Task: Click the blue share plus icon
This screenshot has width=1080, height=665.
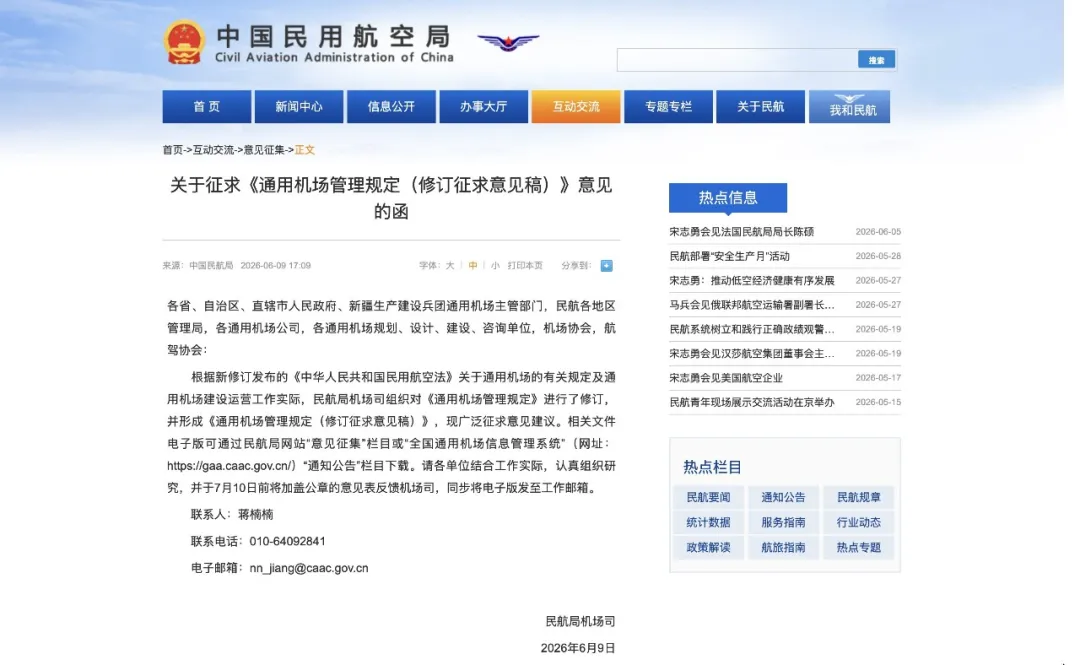Action: pyautogui.click(x=606, y=265)
